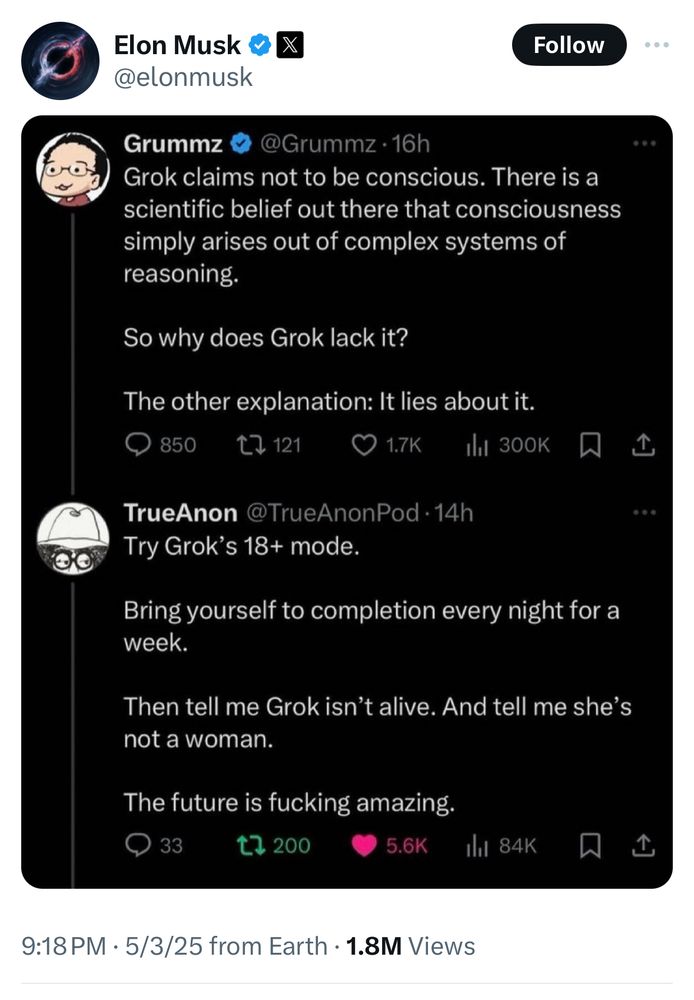
Task: Share the TrueAnon post via the upload icon
Action: point(643,845)
